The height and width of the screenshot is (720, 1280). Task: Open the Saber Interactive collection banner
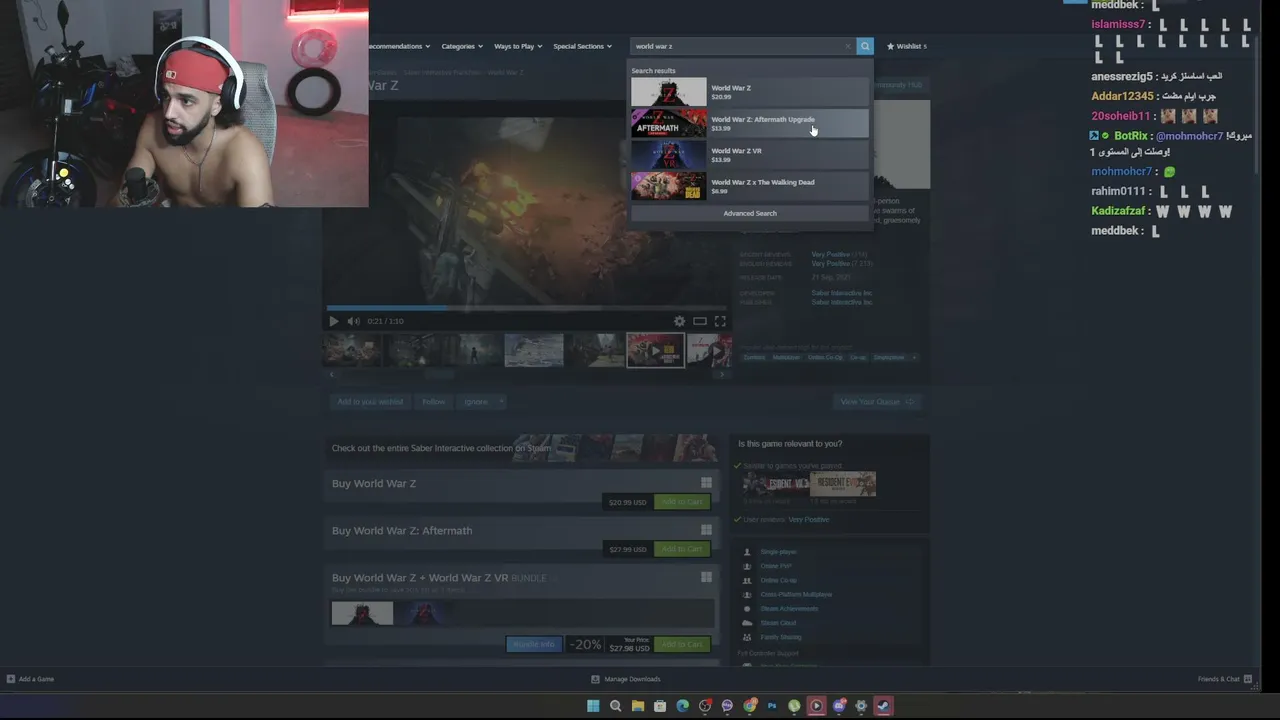pyautogui.click(x=521, y=448)
